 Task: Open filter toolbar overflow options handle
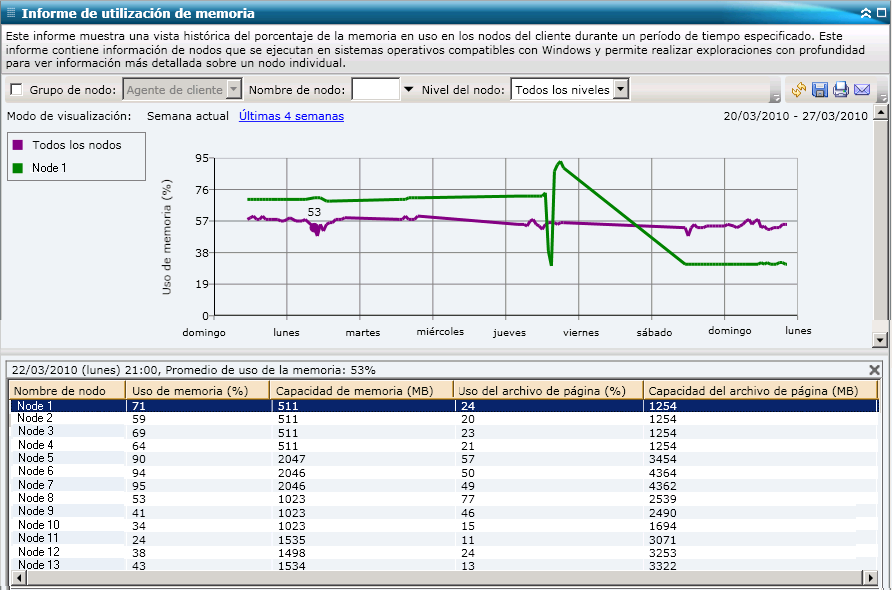[775, 95]
